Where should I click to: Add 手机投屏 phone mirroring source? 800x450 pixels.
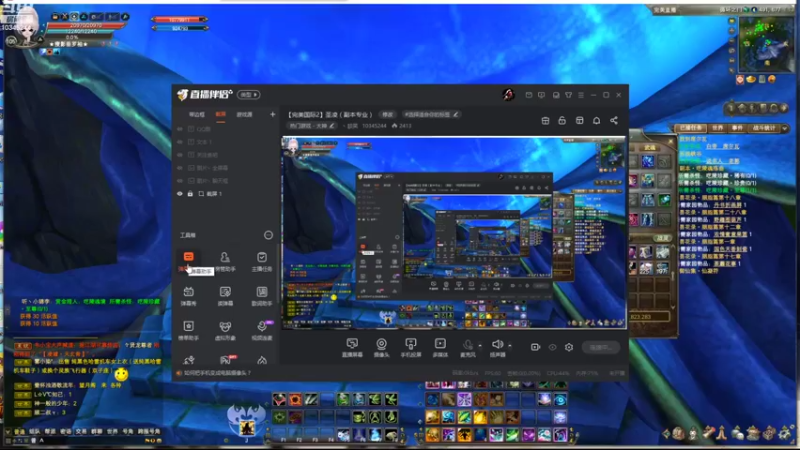tap(411, 347)
